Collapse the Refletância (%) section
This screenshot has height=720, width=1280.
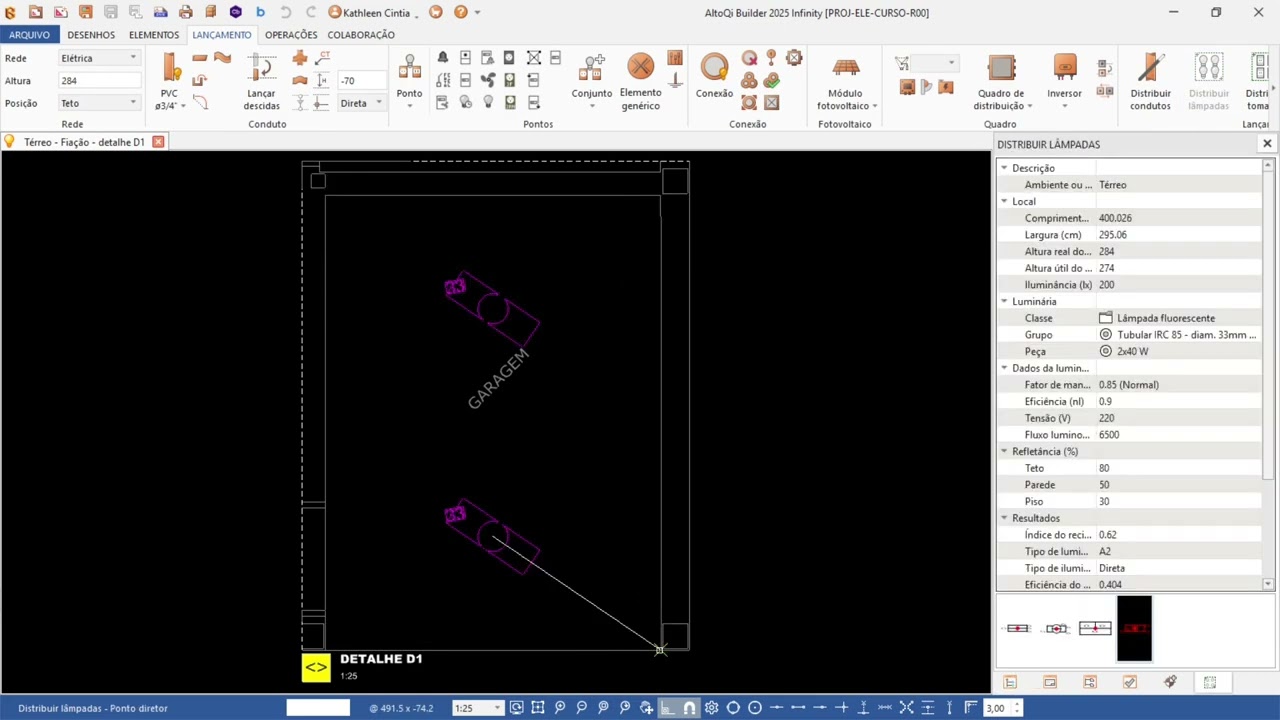[x=1004, y=451]
